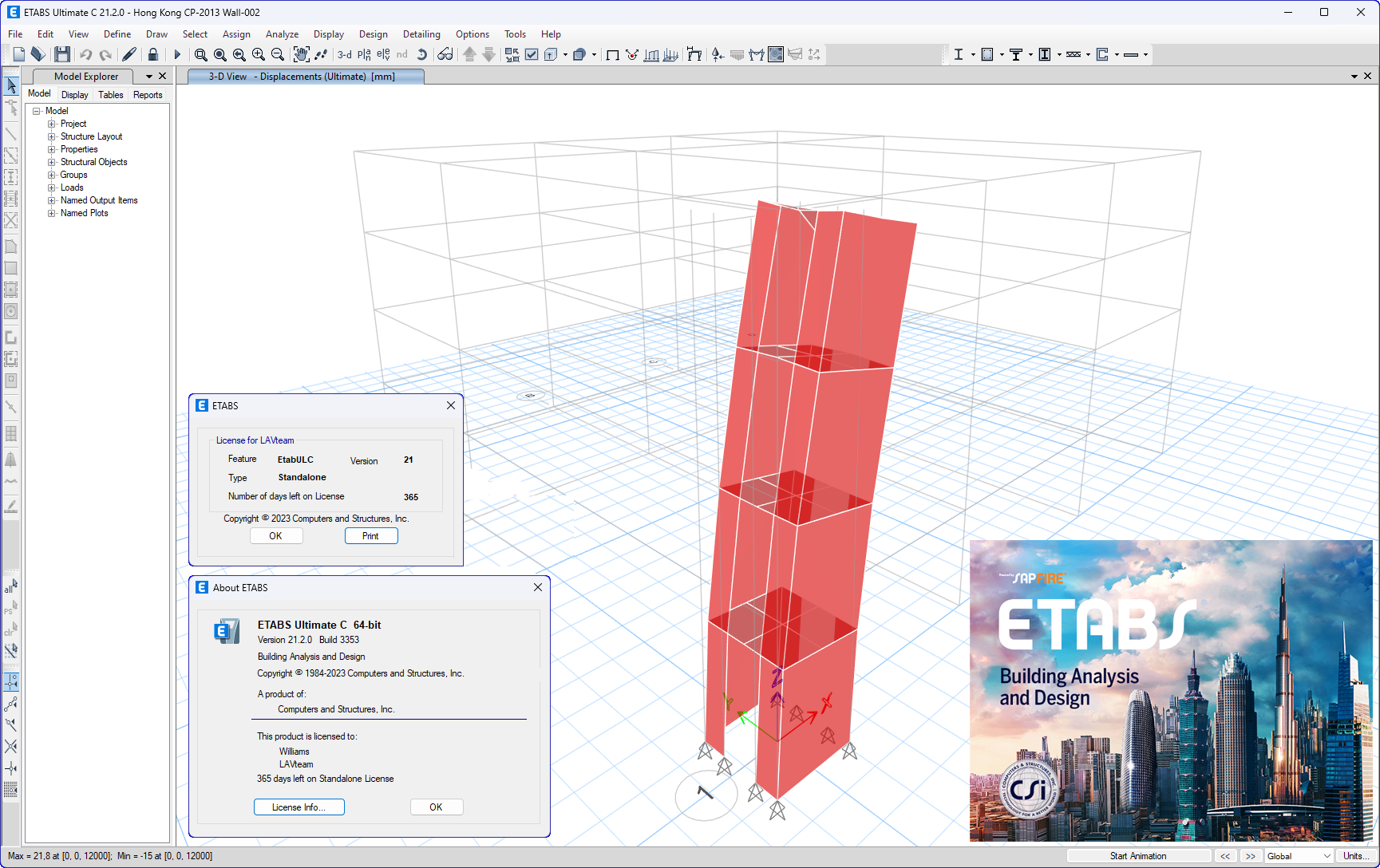Screen dimensions: 1380x868
Task: Toggle snap to fine grid icon
Action: tap(11, 790)
